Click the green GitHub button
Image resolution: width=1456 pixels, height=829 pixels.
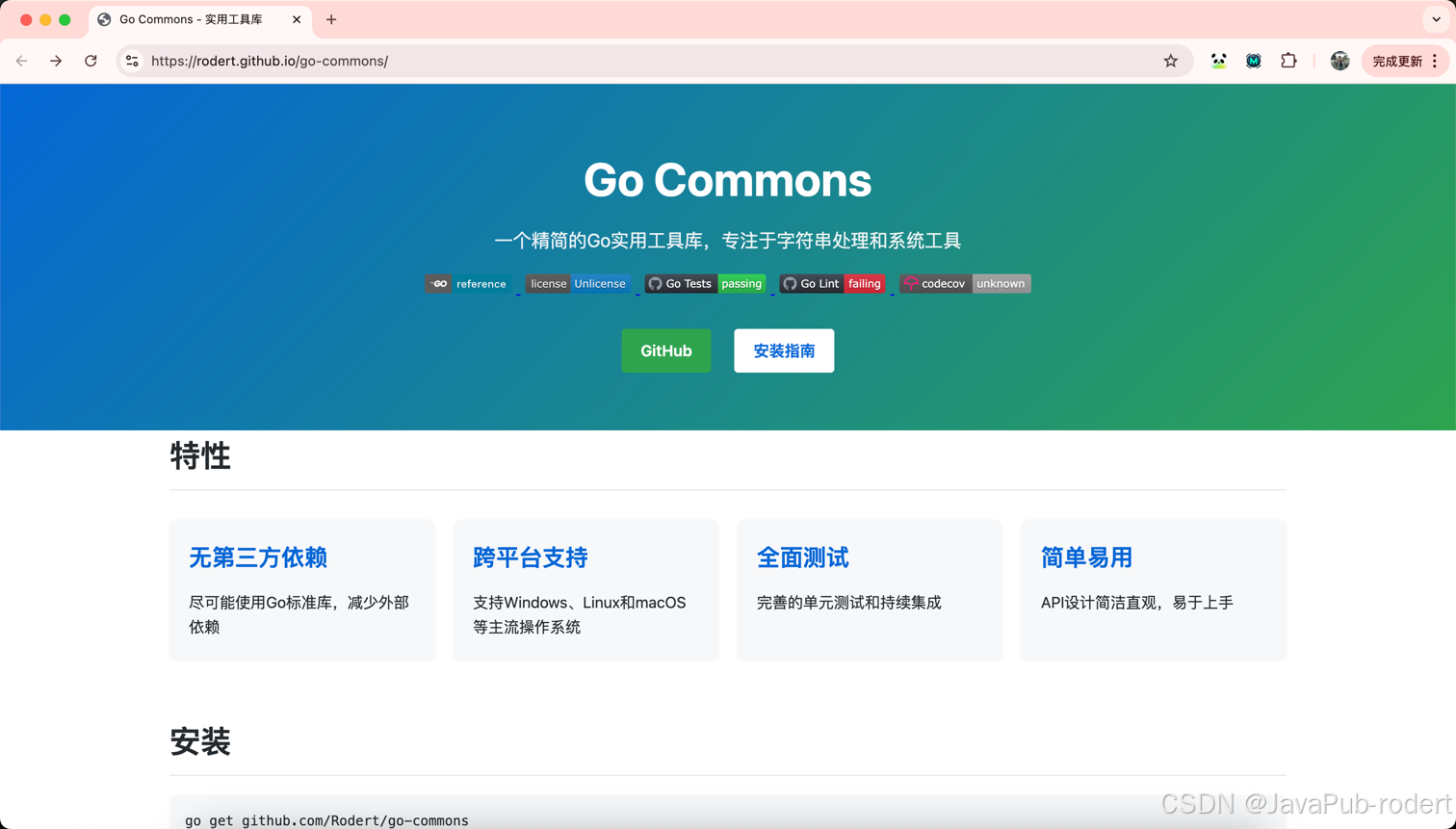click(666, 350)
